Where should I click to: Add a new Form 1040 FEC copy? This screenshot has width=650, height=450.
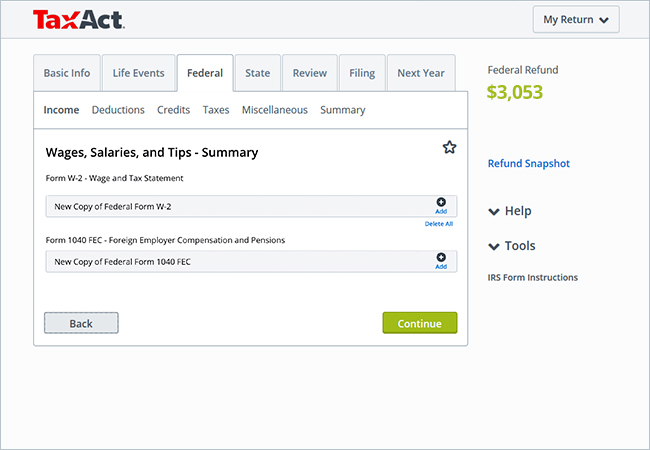[441, 261]
